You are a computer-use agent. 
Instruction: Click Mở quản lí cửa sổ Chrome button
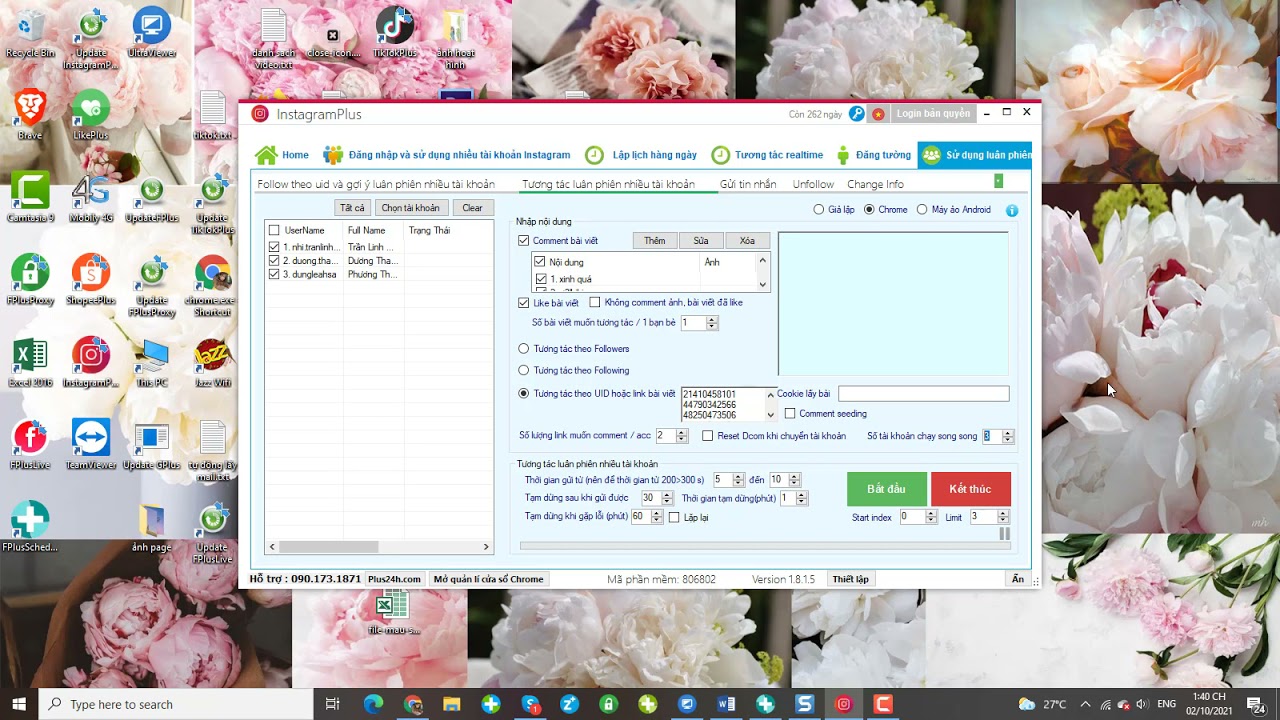pyautogui.click(x=489, y=579)
